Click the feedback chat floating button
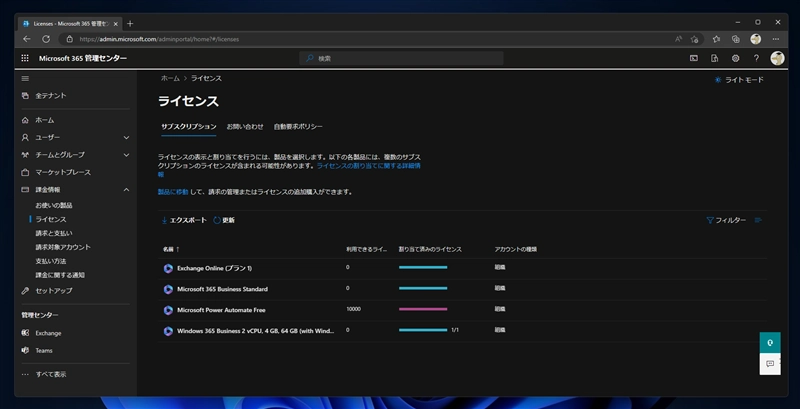The height and width of the screenshot is (409, 800). [x=770, y=364]
